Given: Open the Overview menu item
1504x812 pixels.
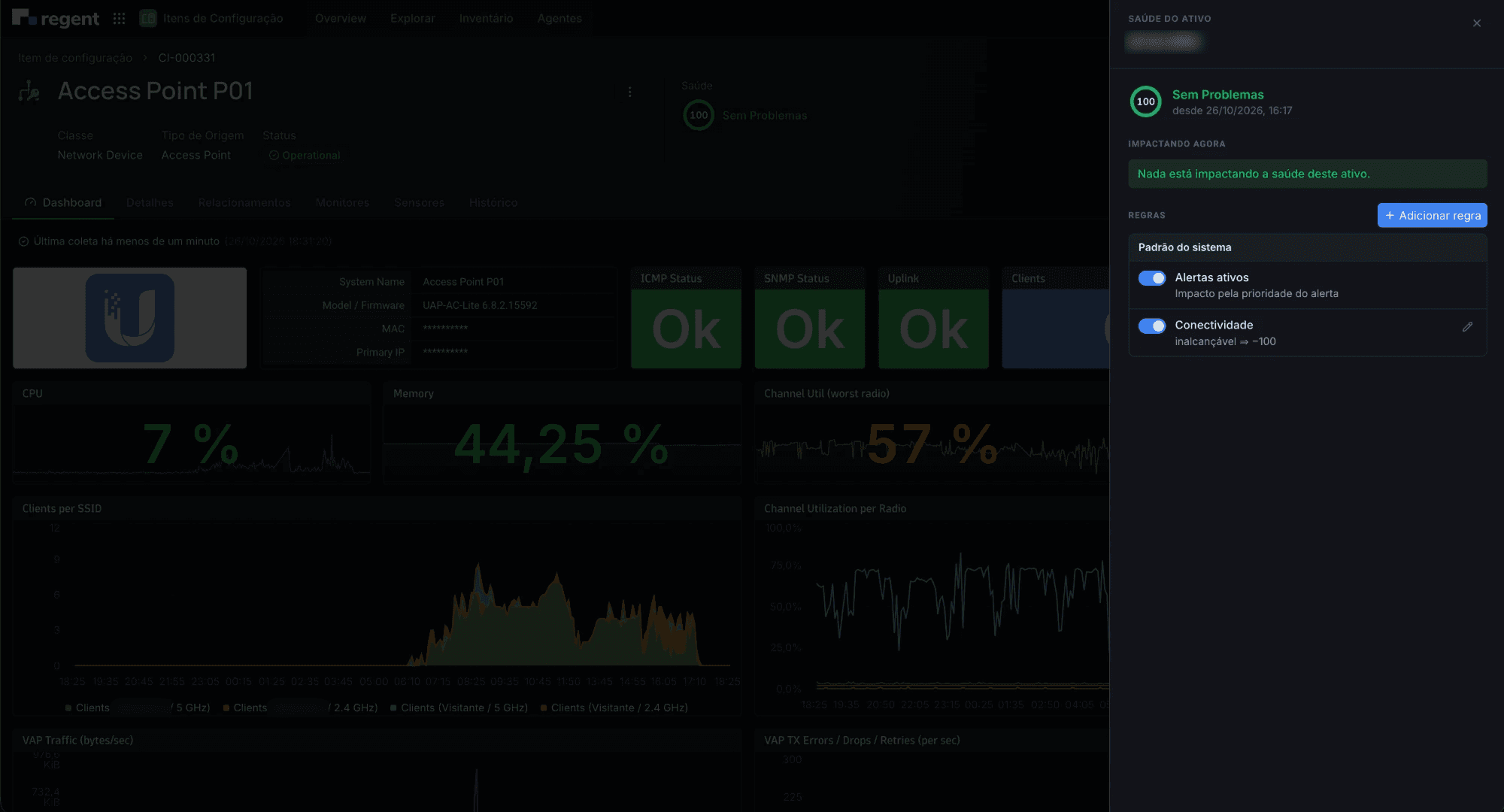Looking at the screenshot, I should (x=341, y=18).
